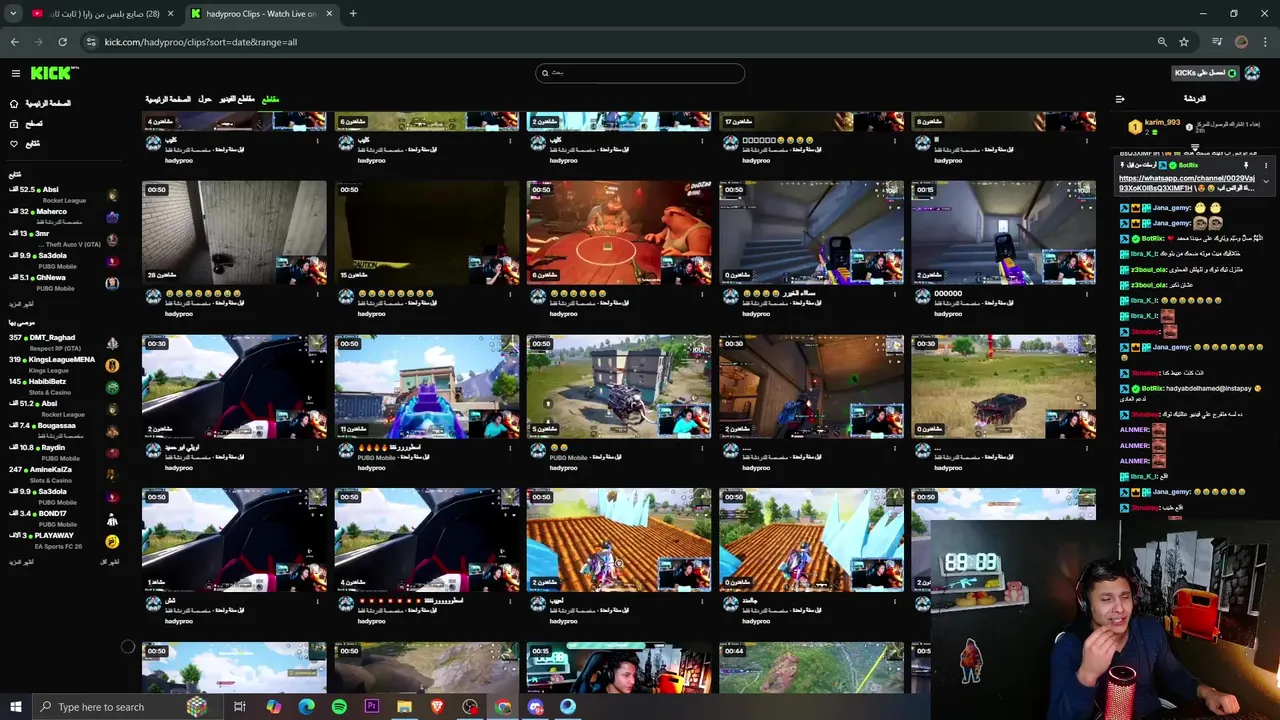The image size is (1280, 720).
Task: Open the pinned WhatsApp channel link in chat
Action: (x=1187, y=183)
